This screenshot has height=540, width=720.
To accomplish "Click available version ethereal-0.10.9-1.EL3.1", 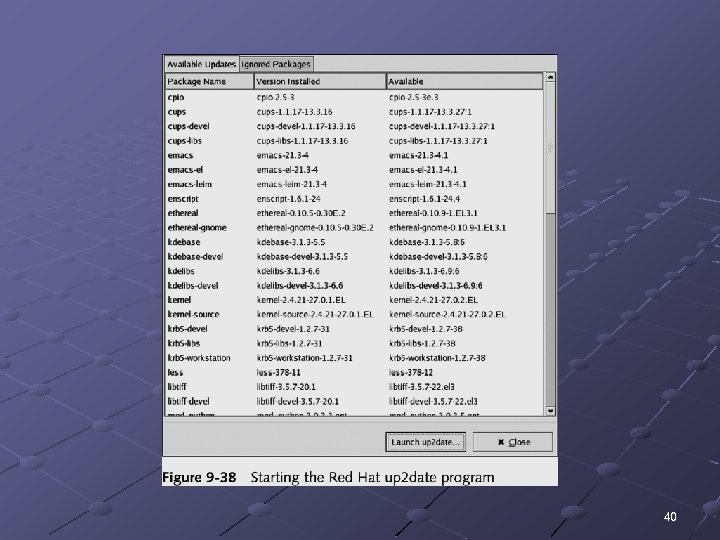I will [x=433, y=213].
